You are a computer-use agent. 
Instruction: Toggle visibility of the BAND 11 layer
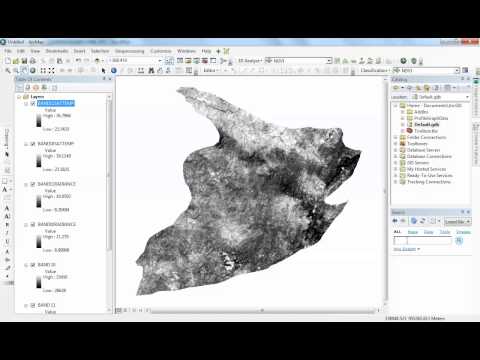(x=33, y=305)
